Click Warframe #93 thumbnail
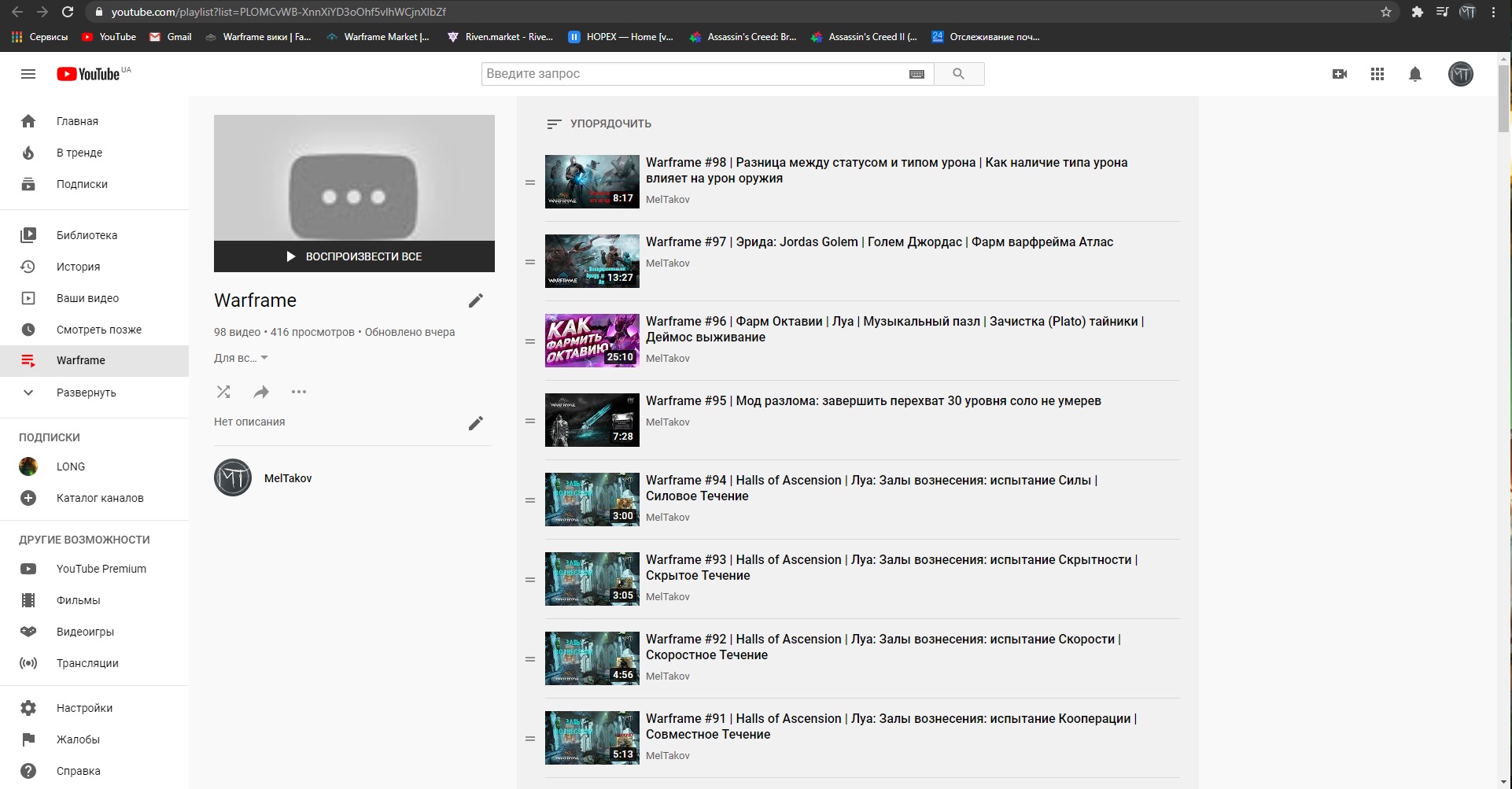The width and height of the screenshot is (1512, 789). [x=592, y=579]
